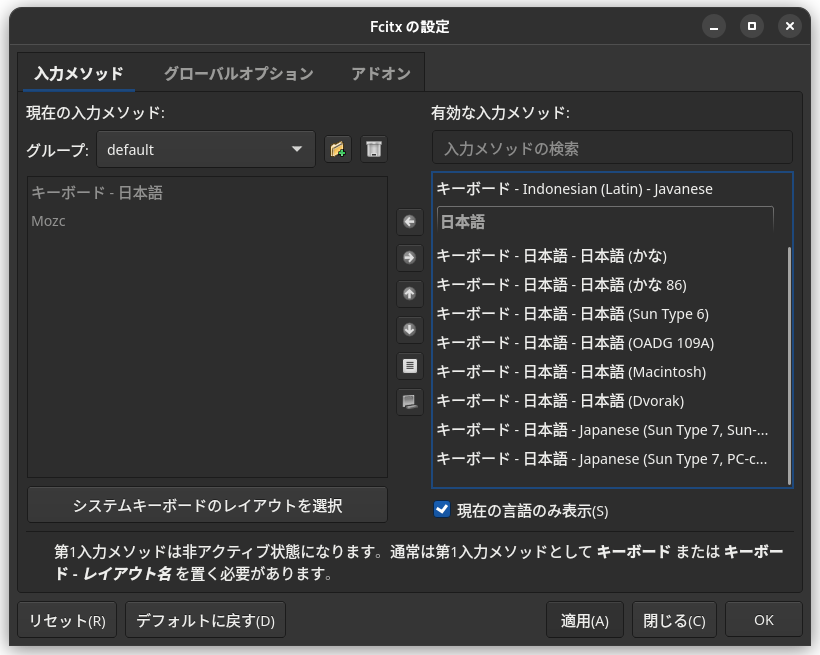Click デフォルトに戻す(D) button
820x655 pixels.
tap(206, 620)
